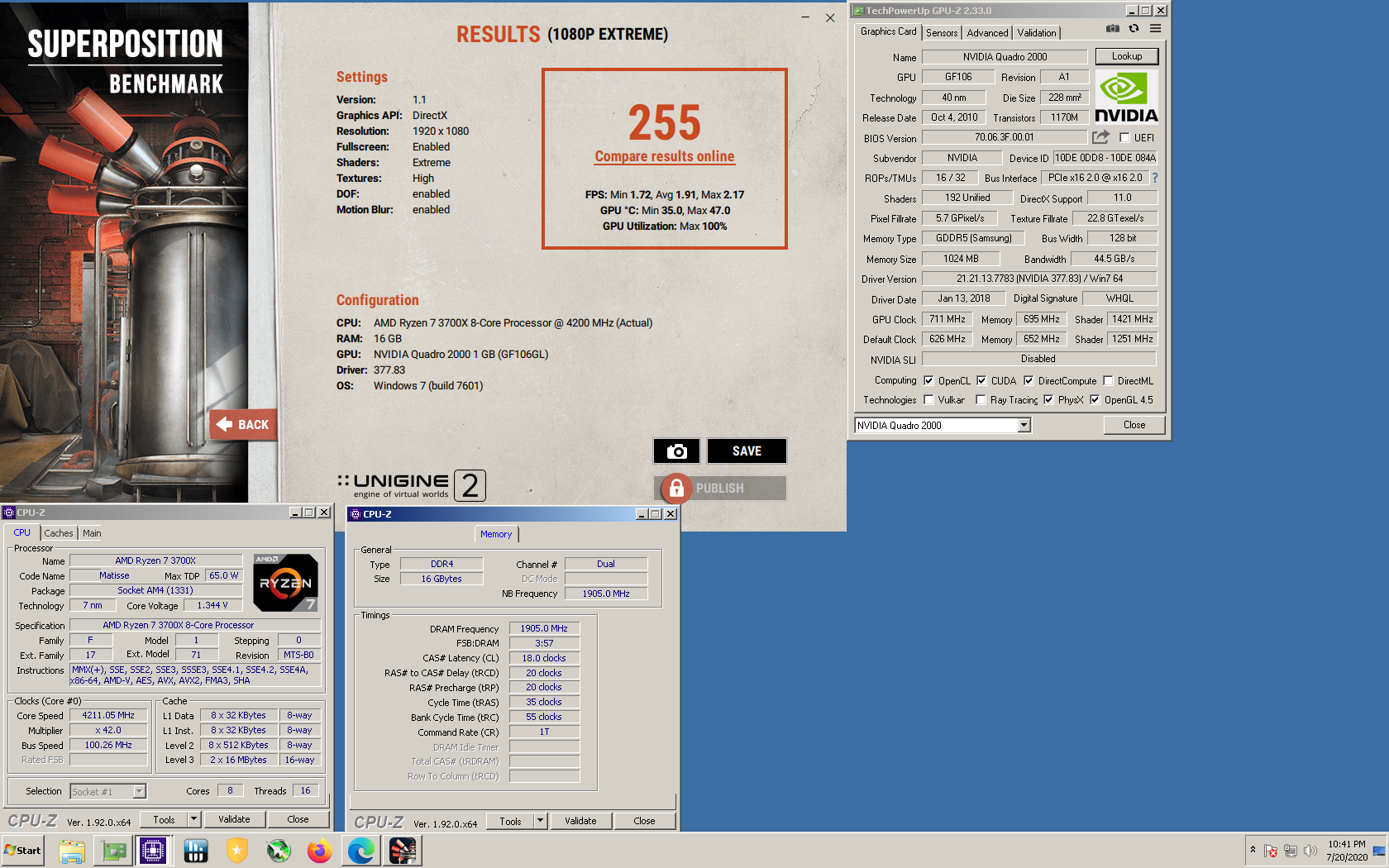Screen dimensions: 1389x868
Task: Click the BIOS Version field 70.06.3F.00.01
Action: [x=1005, y=137]
